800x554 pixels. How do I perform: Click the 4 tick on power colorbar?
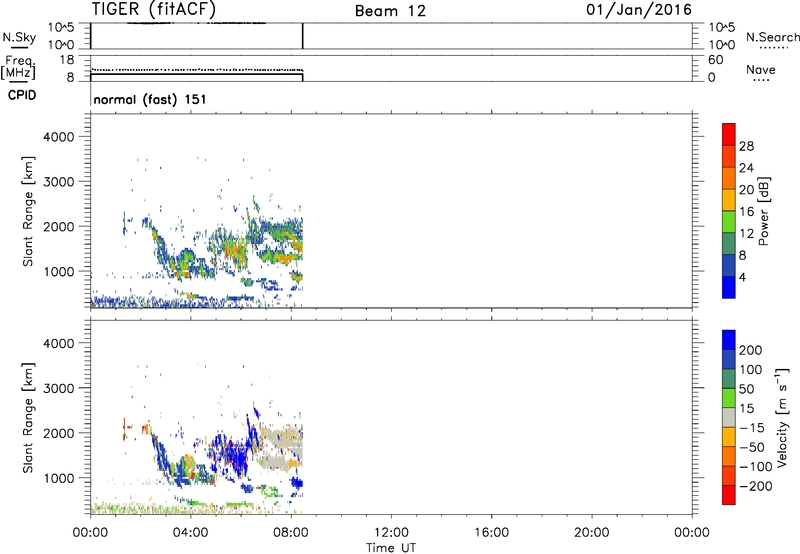click(x=742, y=277)
